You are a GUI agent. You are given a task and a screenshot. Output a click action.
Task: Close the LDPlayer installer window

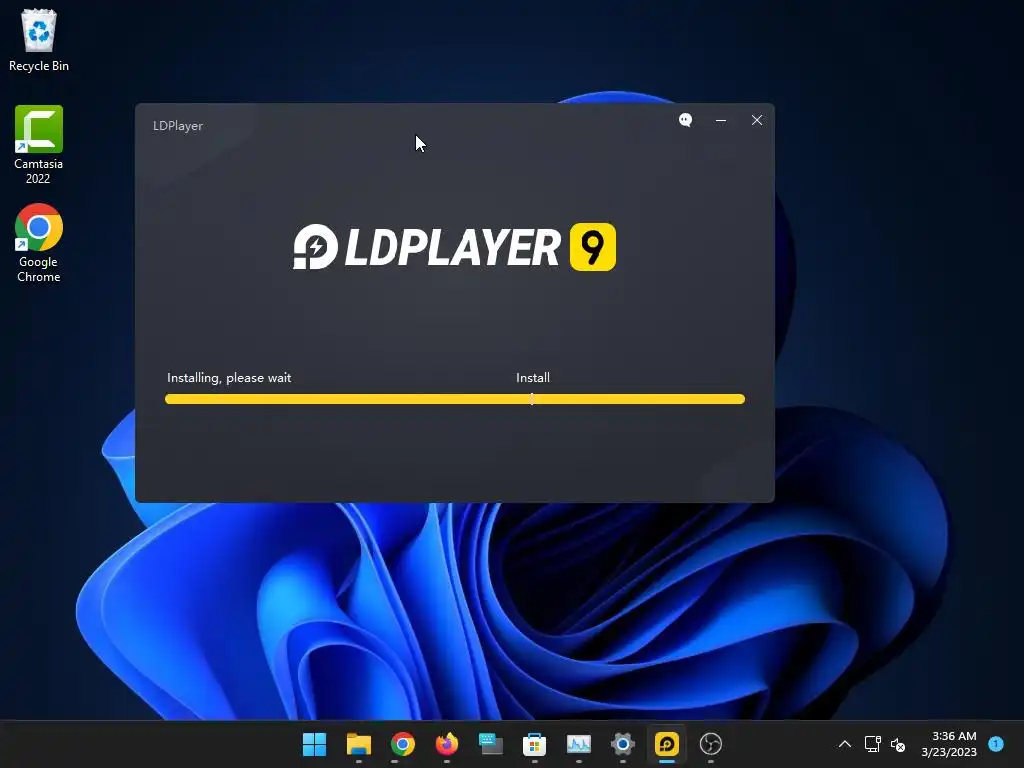[x=757, y=120]
